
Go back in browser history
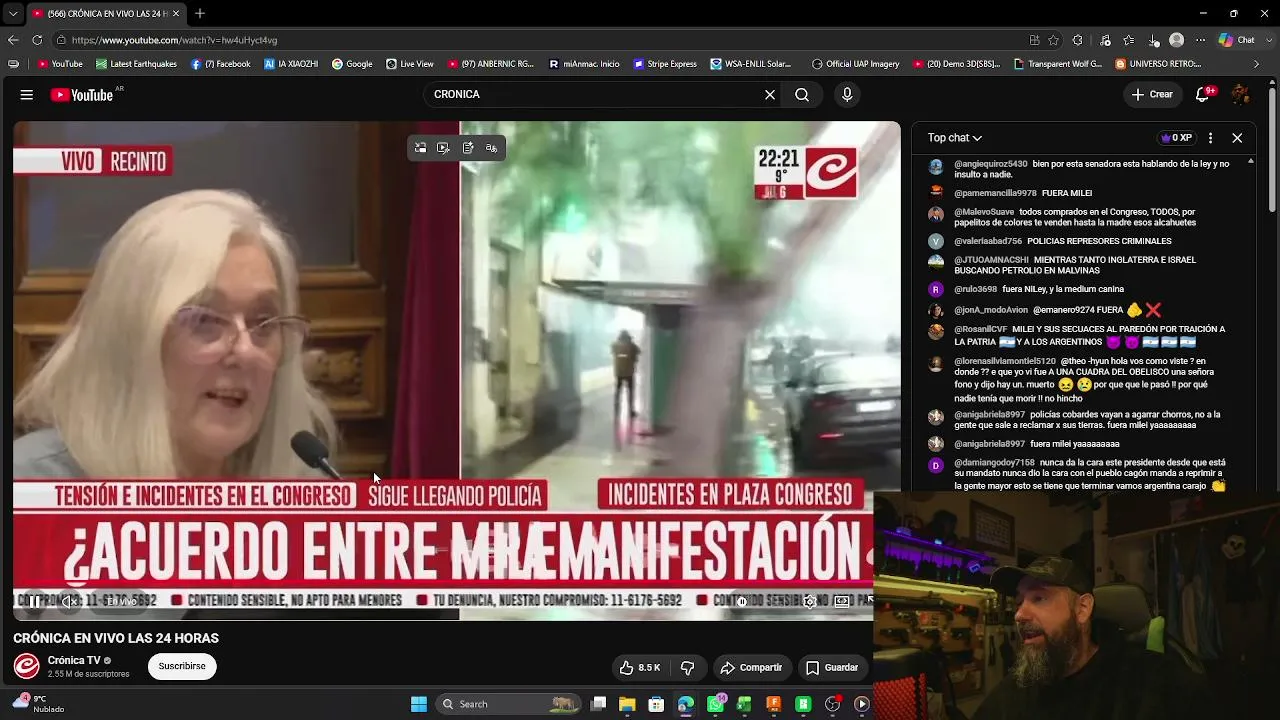pyautogui.click(x=13, y=40)
